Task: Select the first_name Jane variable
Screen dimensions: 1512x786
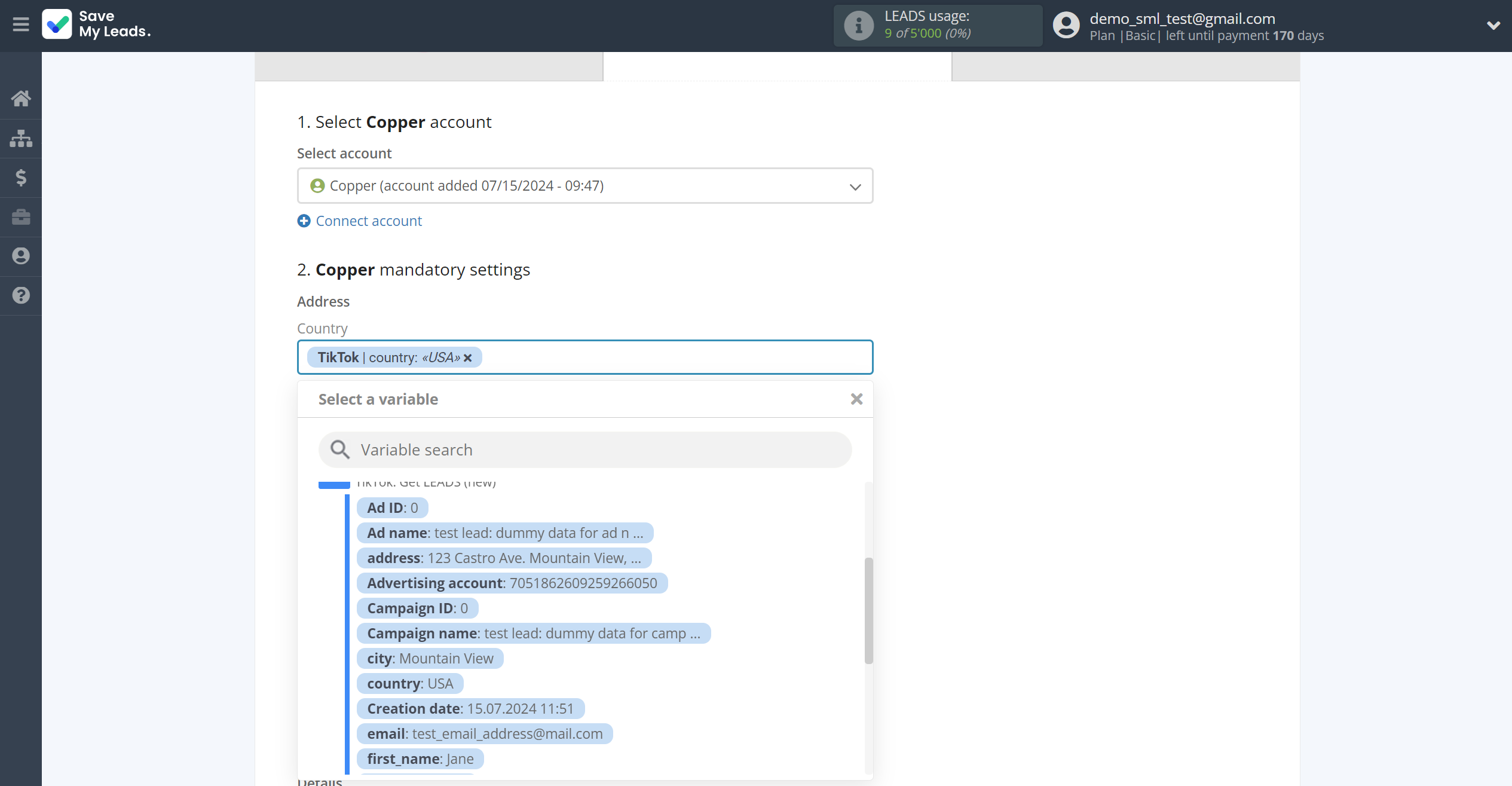Action: click(420, 759)
